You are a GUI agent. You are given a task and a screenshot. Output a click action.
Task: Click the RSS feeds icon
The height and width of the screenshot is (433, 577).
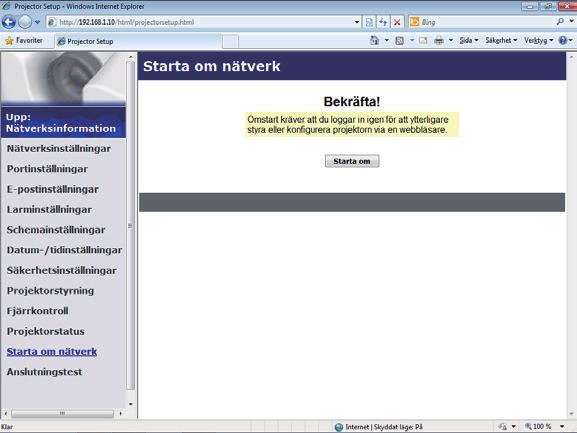click(x=400, y=40)
